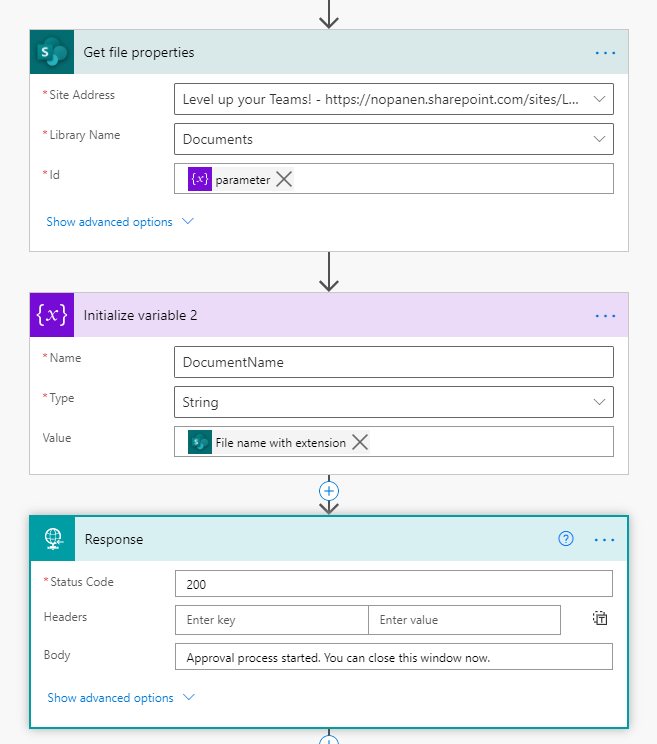Viewport: 657px width, 744px height.
Task: Open the variable Type dropdown
Action: pyautogui.click(x=599, y=402)
